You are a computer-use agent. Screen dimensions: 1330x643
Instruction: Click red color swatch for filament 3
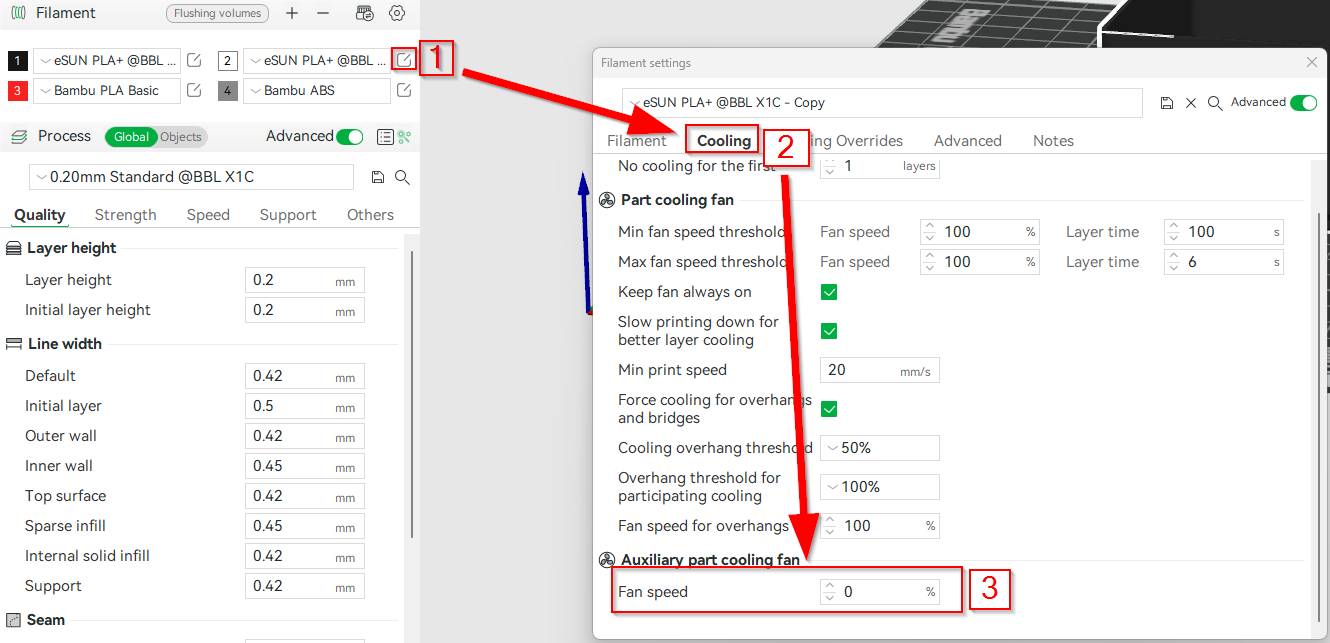point(18,91)
